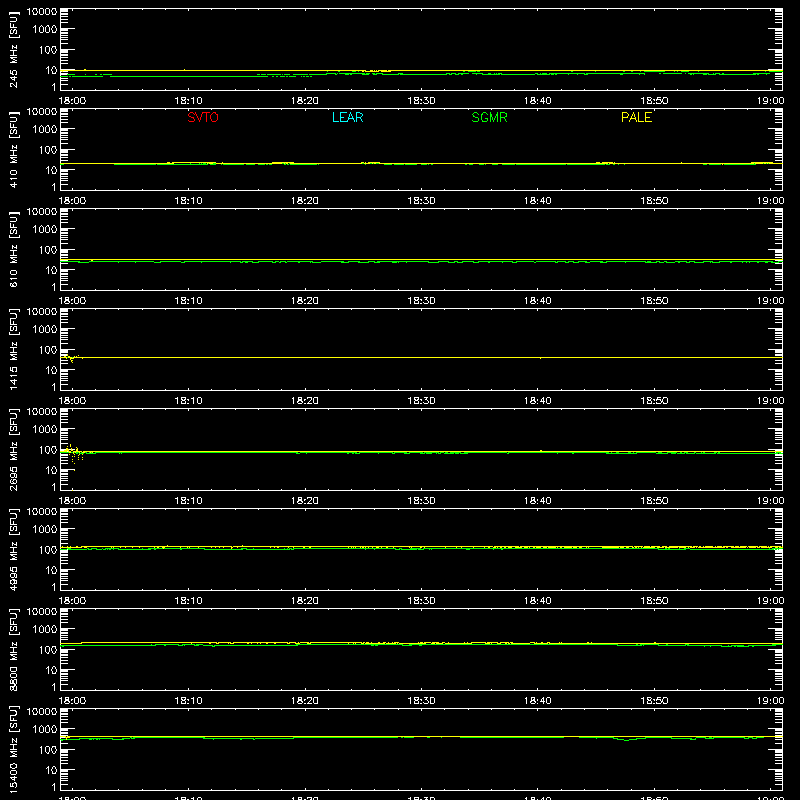800x800 pixels.
Task: Click the 10 y-axis value of 8800 MHz panel
Action: click(51, 670)
